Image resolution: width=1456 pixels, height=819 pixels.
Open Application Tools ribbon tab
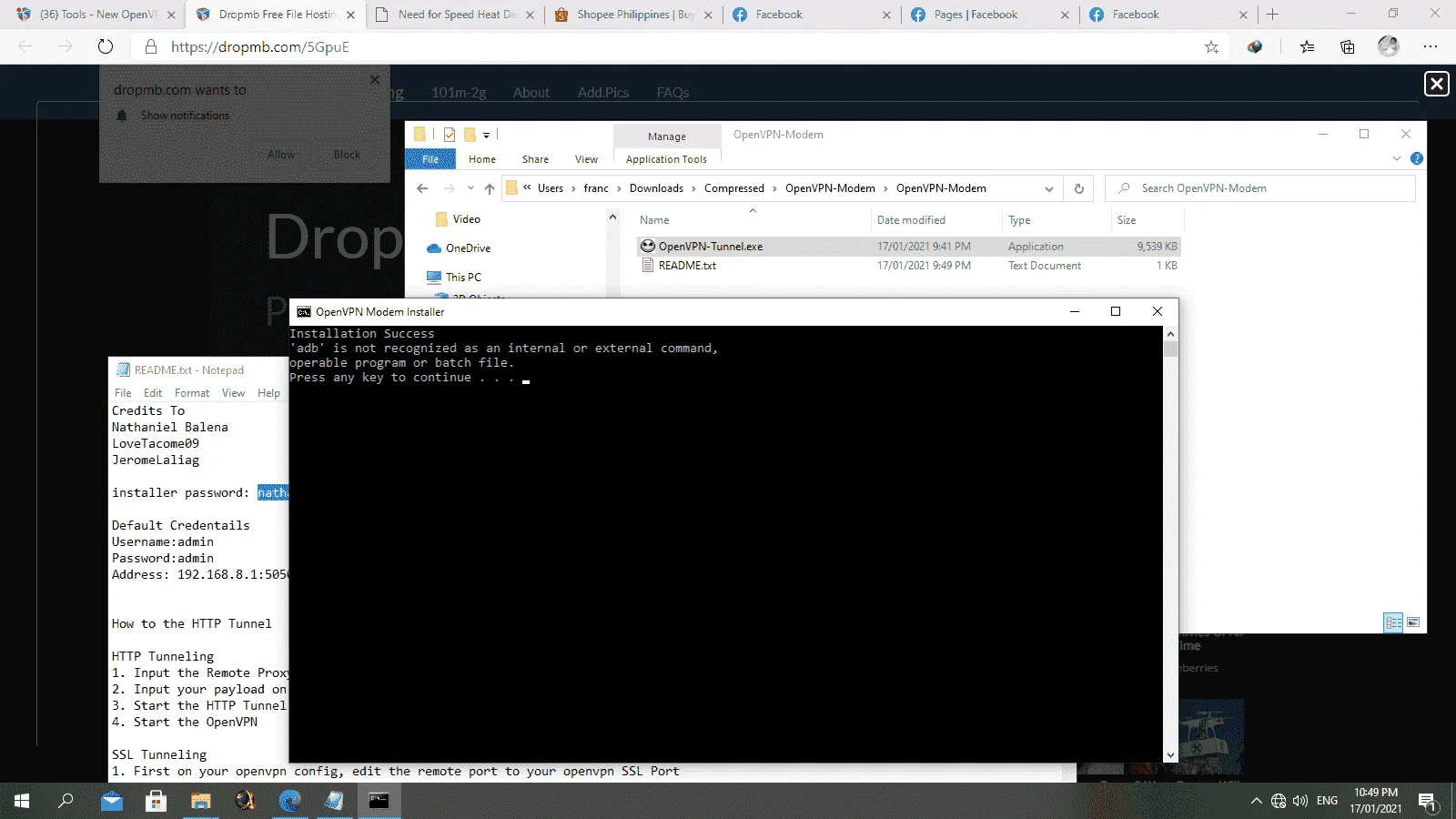point(666,159)
